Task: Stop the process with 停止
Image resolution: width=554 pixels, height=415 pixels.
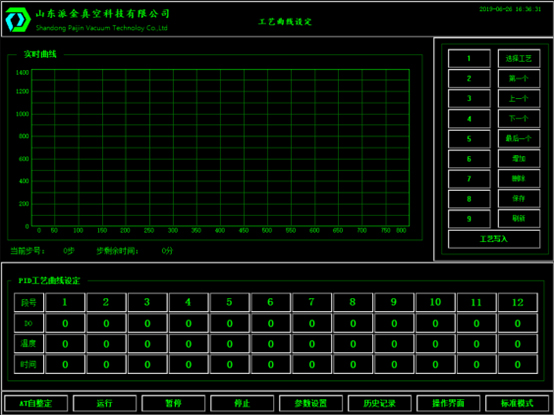Action: [242, 403]
